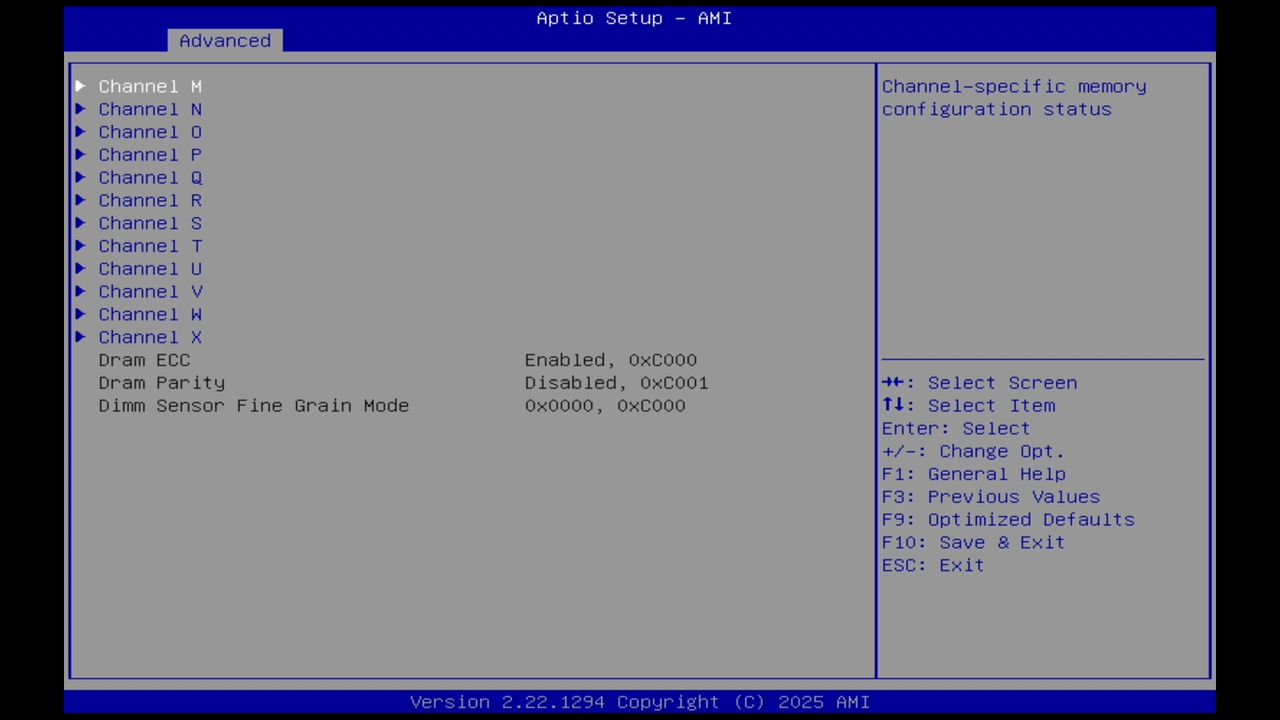
Task: Open the Channel X submenu
Action: tap(149, 337)
